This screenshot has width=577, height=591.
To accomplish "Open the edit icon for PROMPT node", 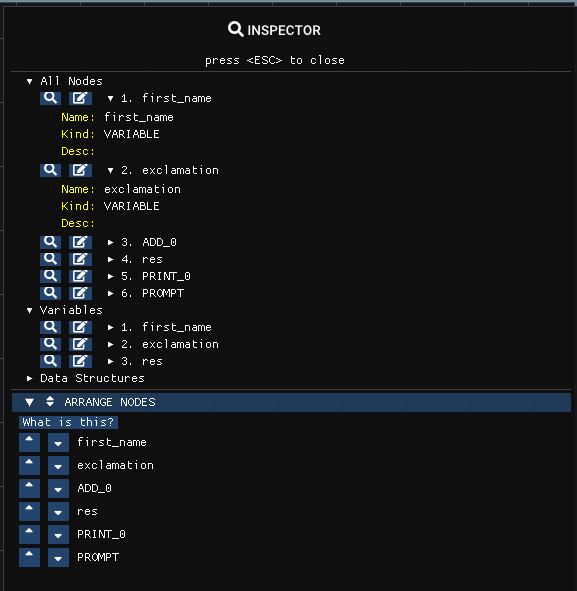I will click(80, 293).
